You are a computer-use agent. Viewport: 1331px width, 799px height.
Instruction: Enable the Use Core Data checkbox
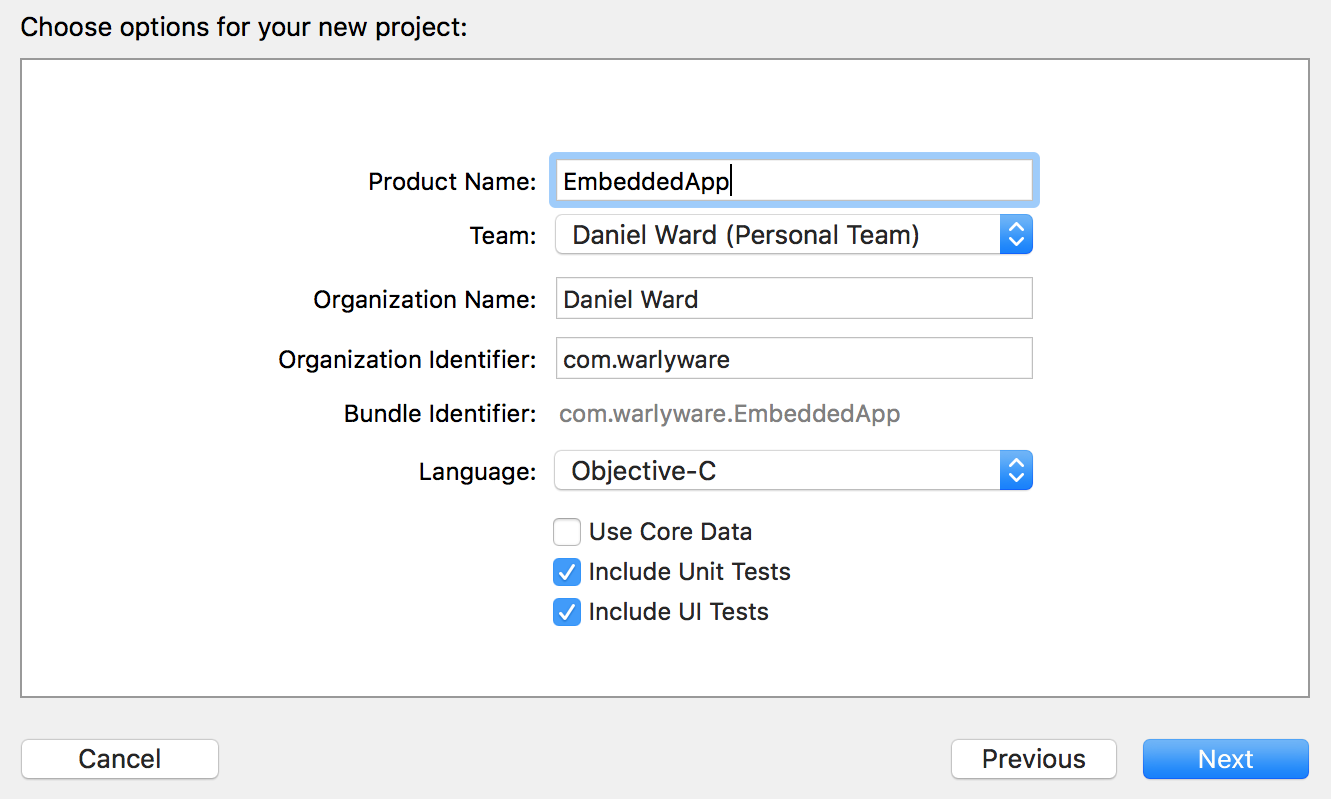[567, 532]
